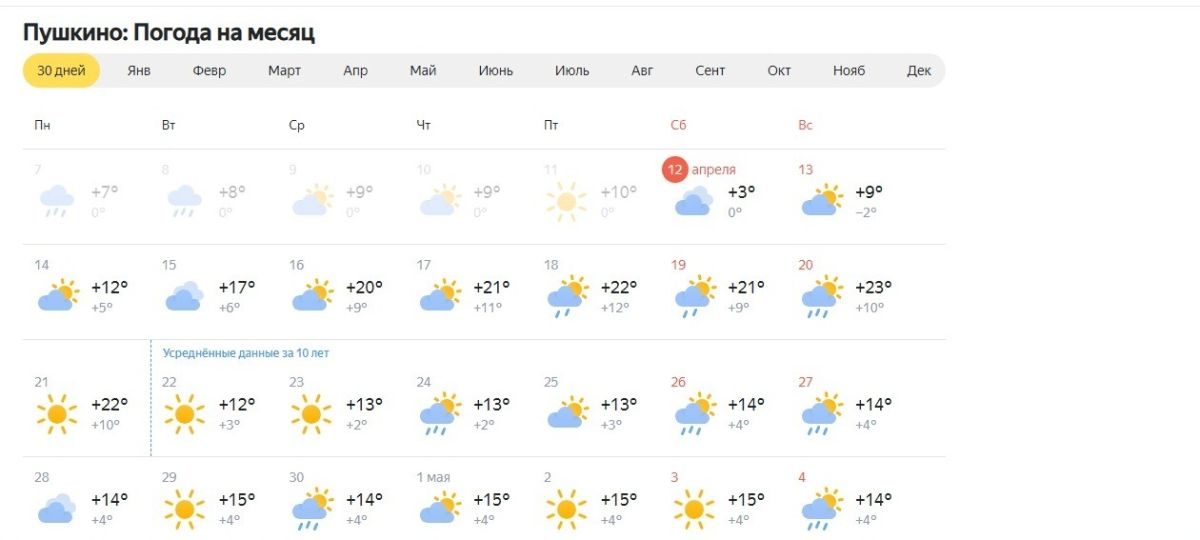This screenshot has height=540, width=1200.
Task: Click the sun icon for May 3
Action: pos(693,508)
